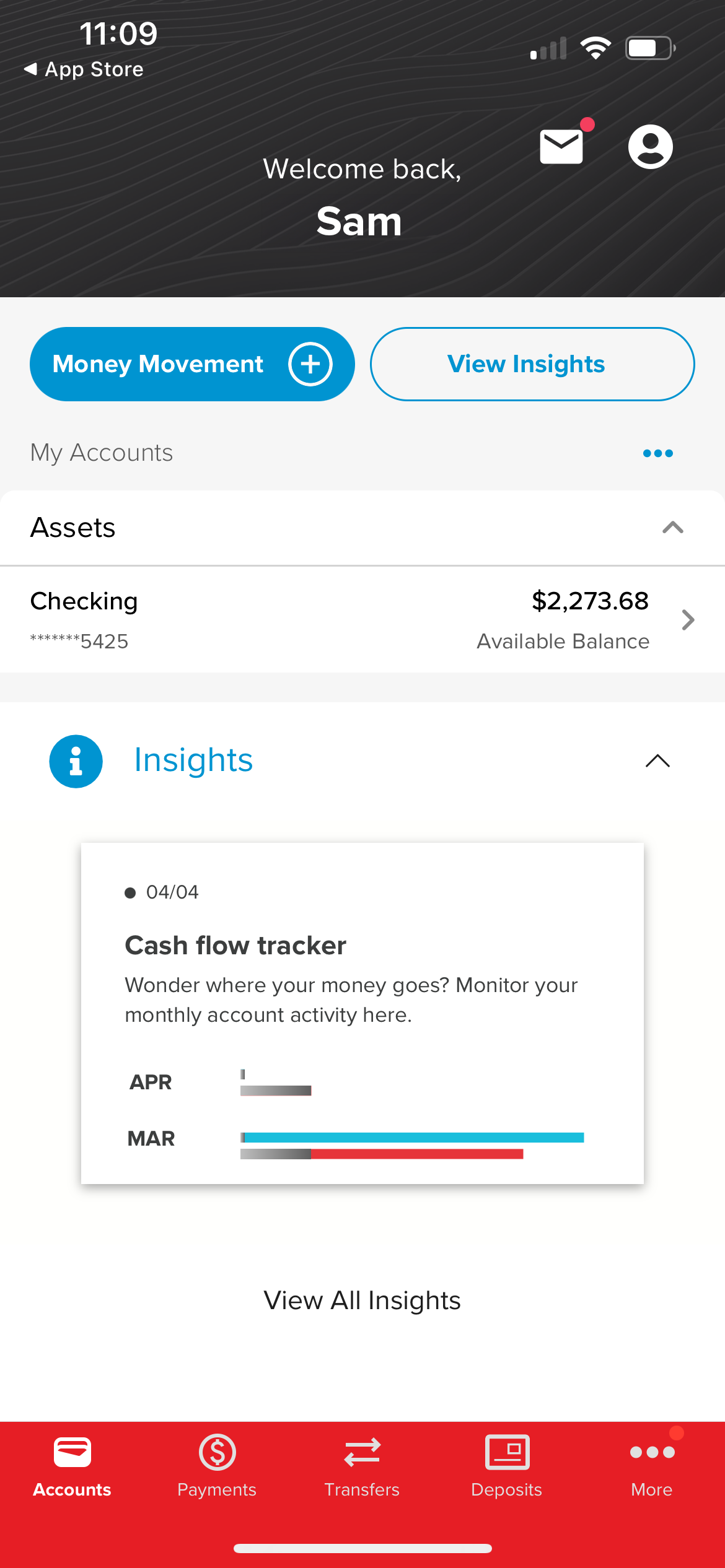Select the Checking account balance $2,273.68

coord(590,601)
